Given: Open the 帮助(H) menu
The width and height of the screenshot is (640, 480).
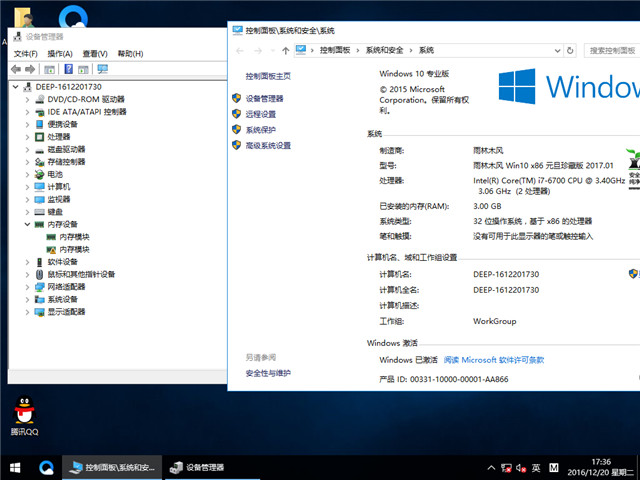Looking at the screenshot, I should pos(130,53).
